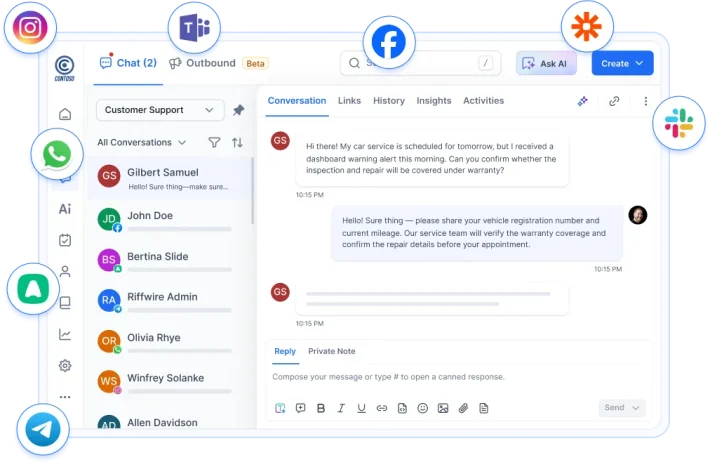Click the orange Zapier asterisk icon

pos(587,27)
